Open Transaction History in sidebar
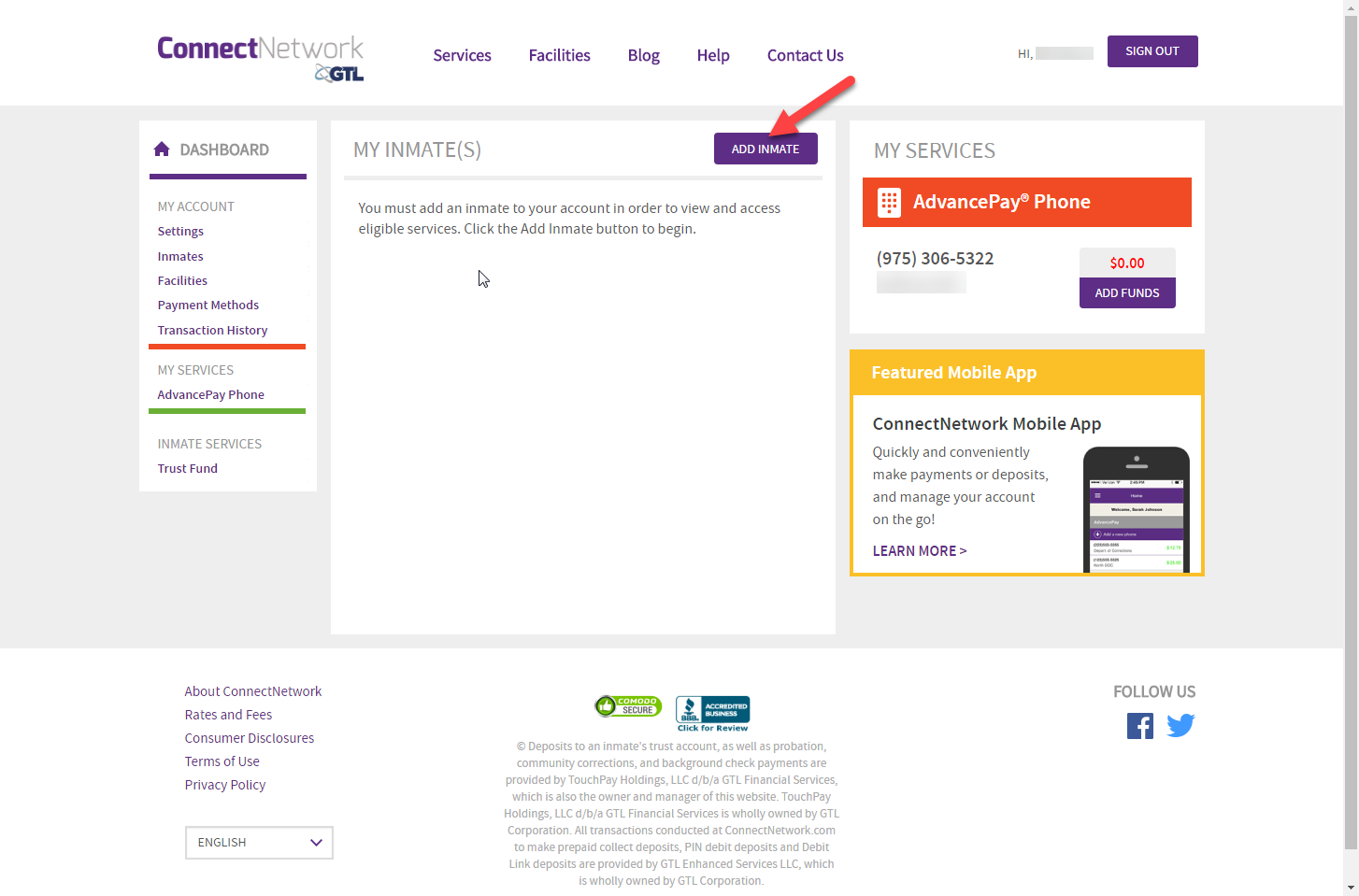 [x=212, y=330]
